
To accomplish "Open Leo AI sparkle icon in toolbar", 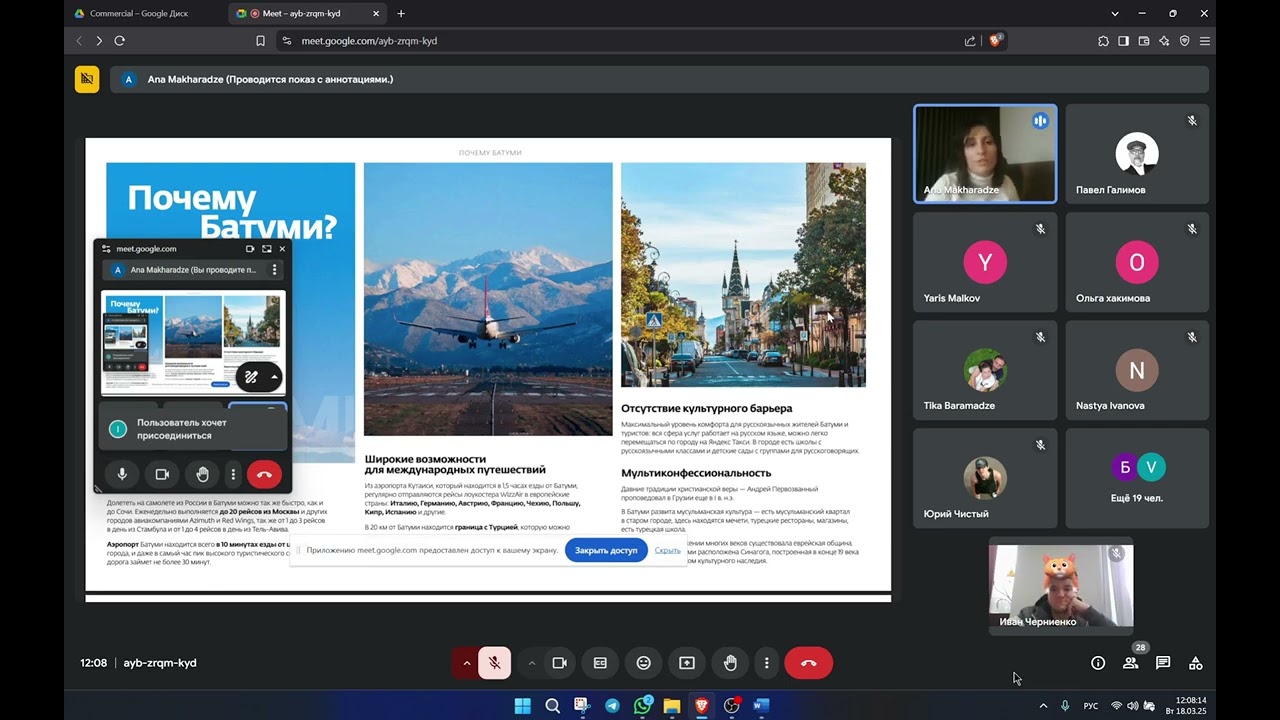I will 1164,41.
